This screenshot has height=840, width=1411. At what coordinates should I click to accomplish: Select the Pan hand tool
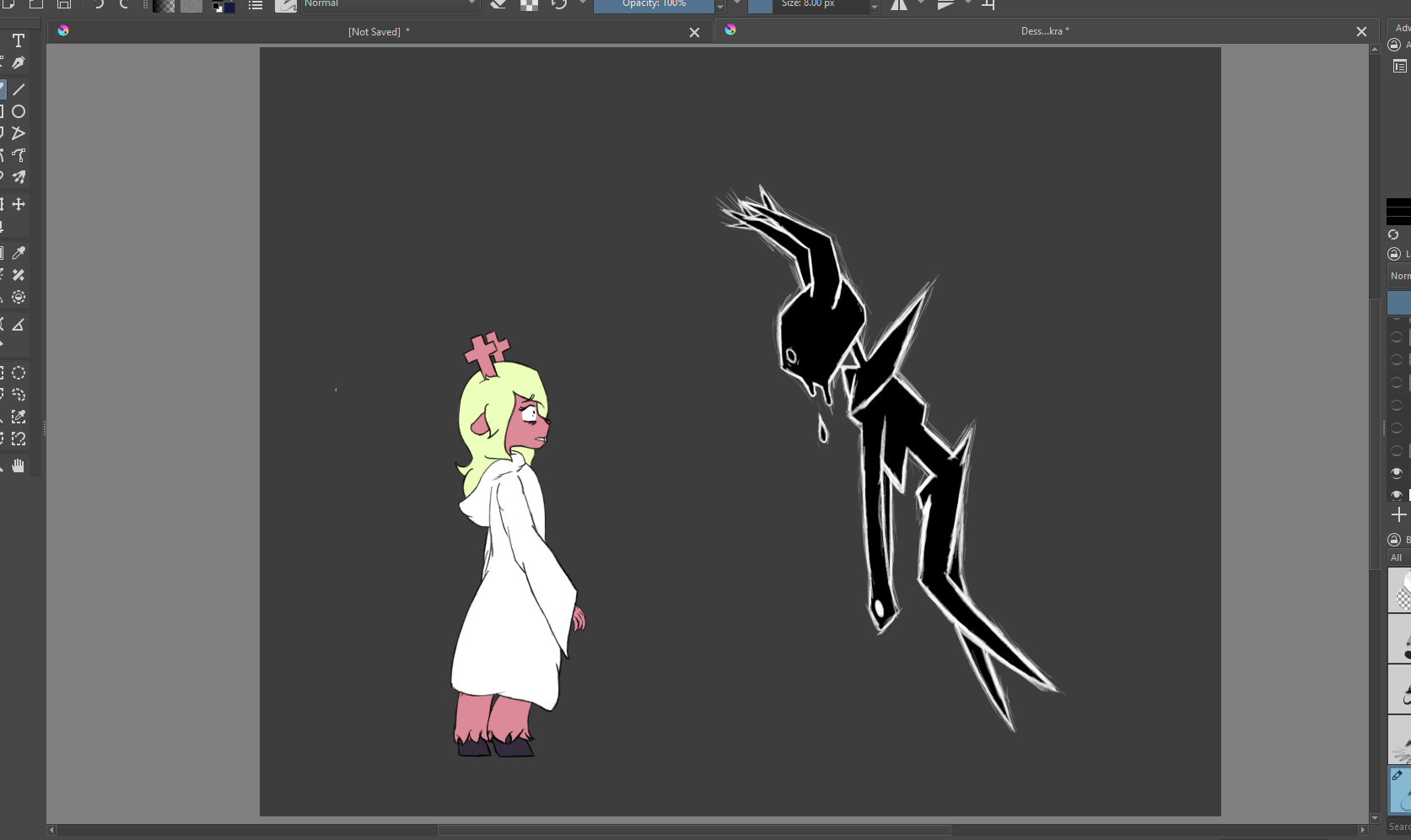click(x=19, y=466)
